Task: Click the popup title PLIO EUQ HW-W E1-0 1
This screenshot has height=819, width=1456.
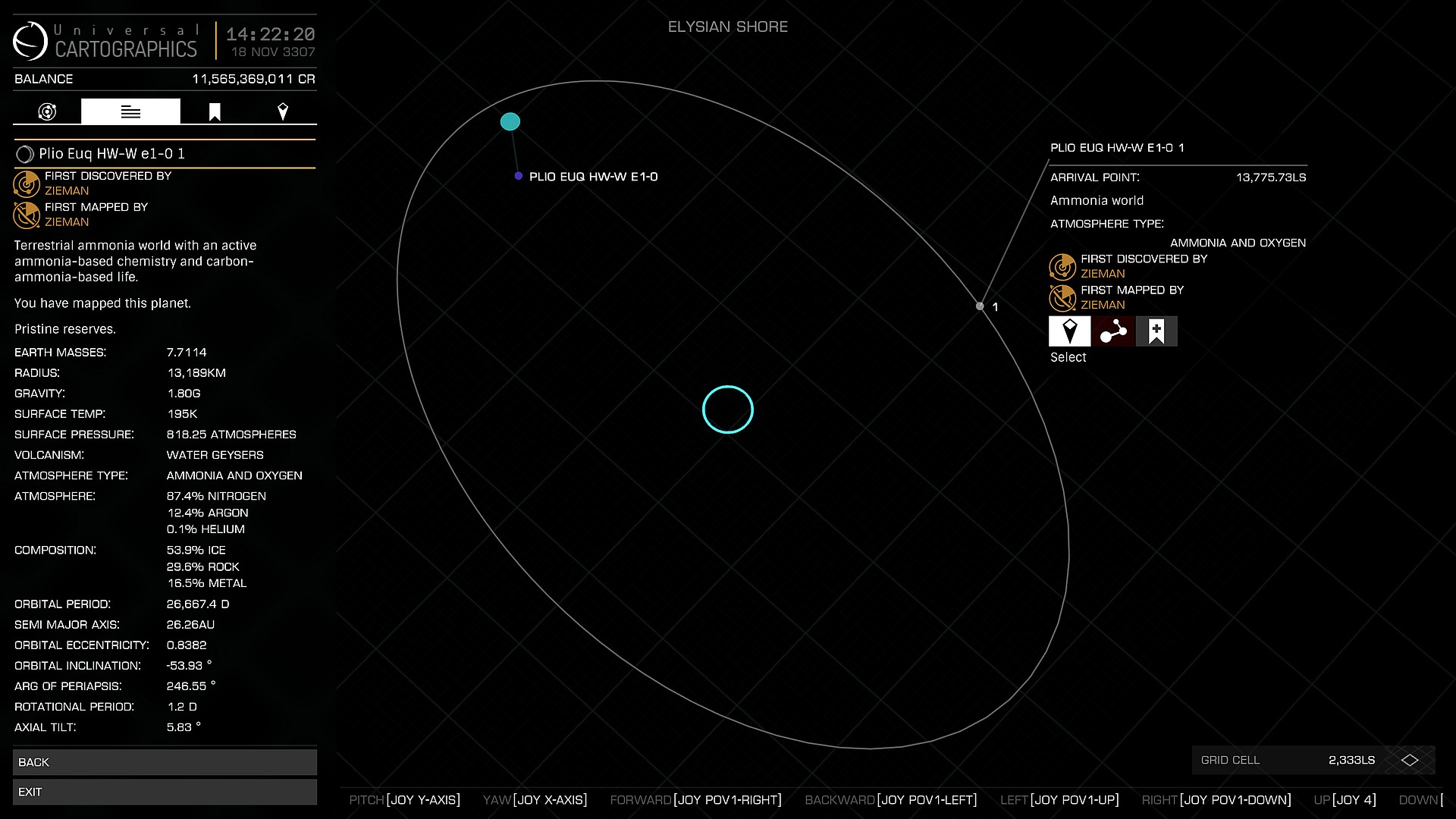Action: click(x=1117, y=148)
